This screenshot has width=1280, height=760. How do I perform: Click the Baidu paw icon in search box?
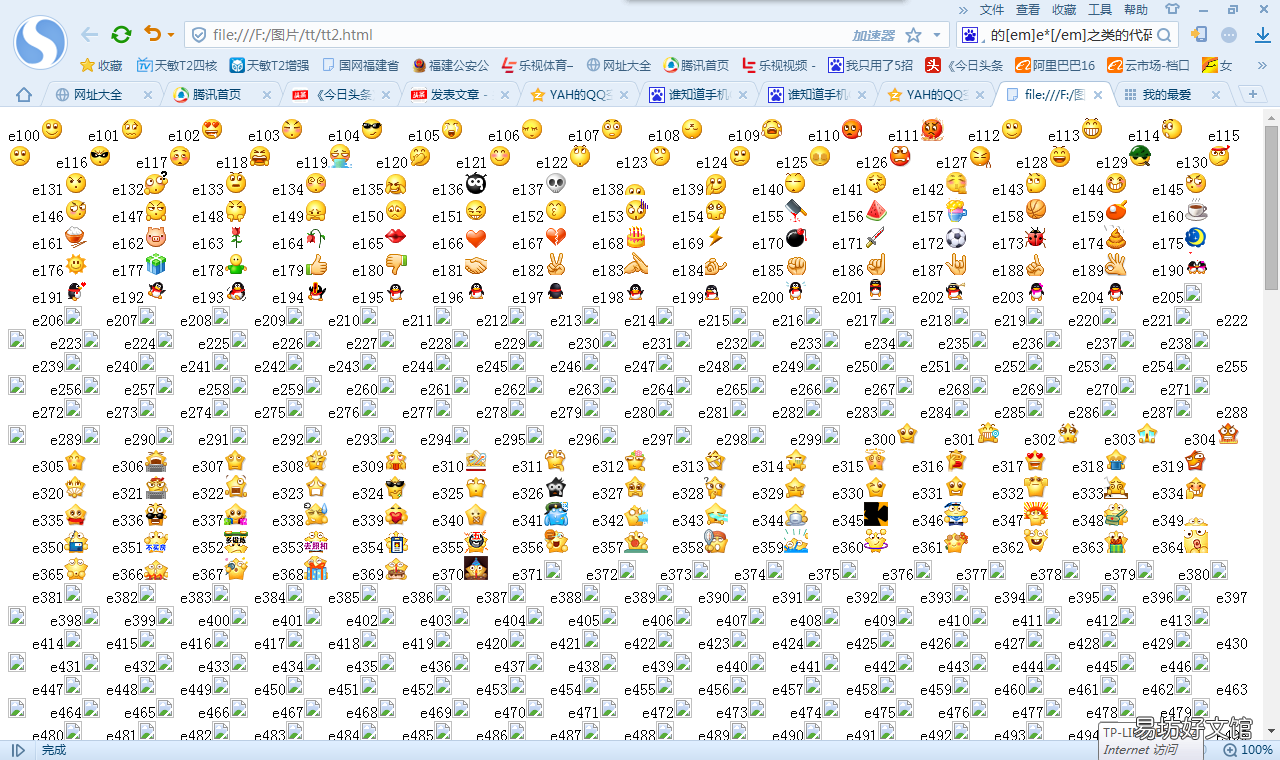pyautogui.click(x=970, y=35)
